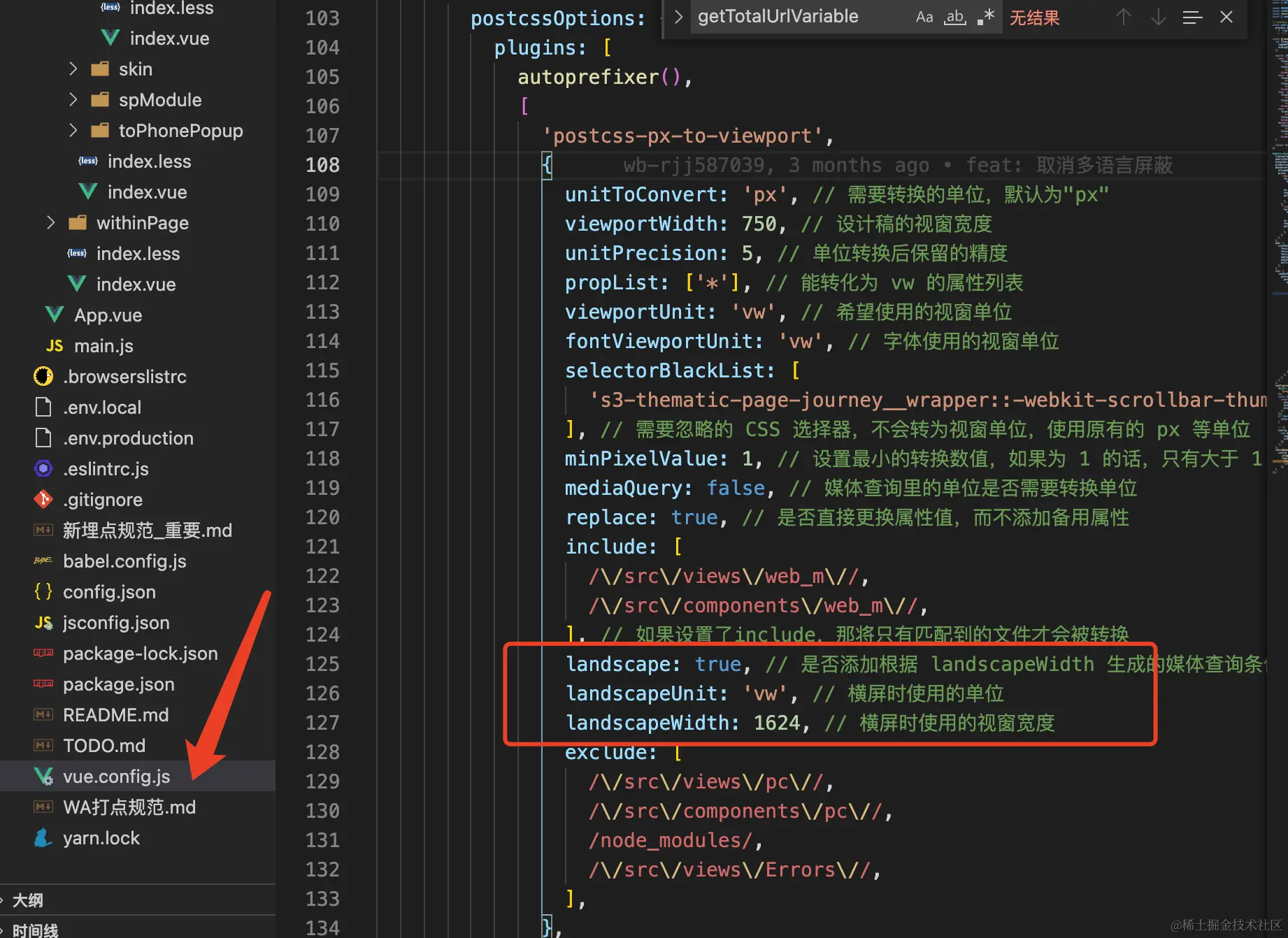This screenshot has height=938, width=1288.
Task: Click the markdown icon for WA打点规范.md
Action: 43,807
